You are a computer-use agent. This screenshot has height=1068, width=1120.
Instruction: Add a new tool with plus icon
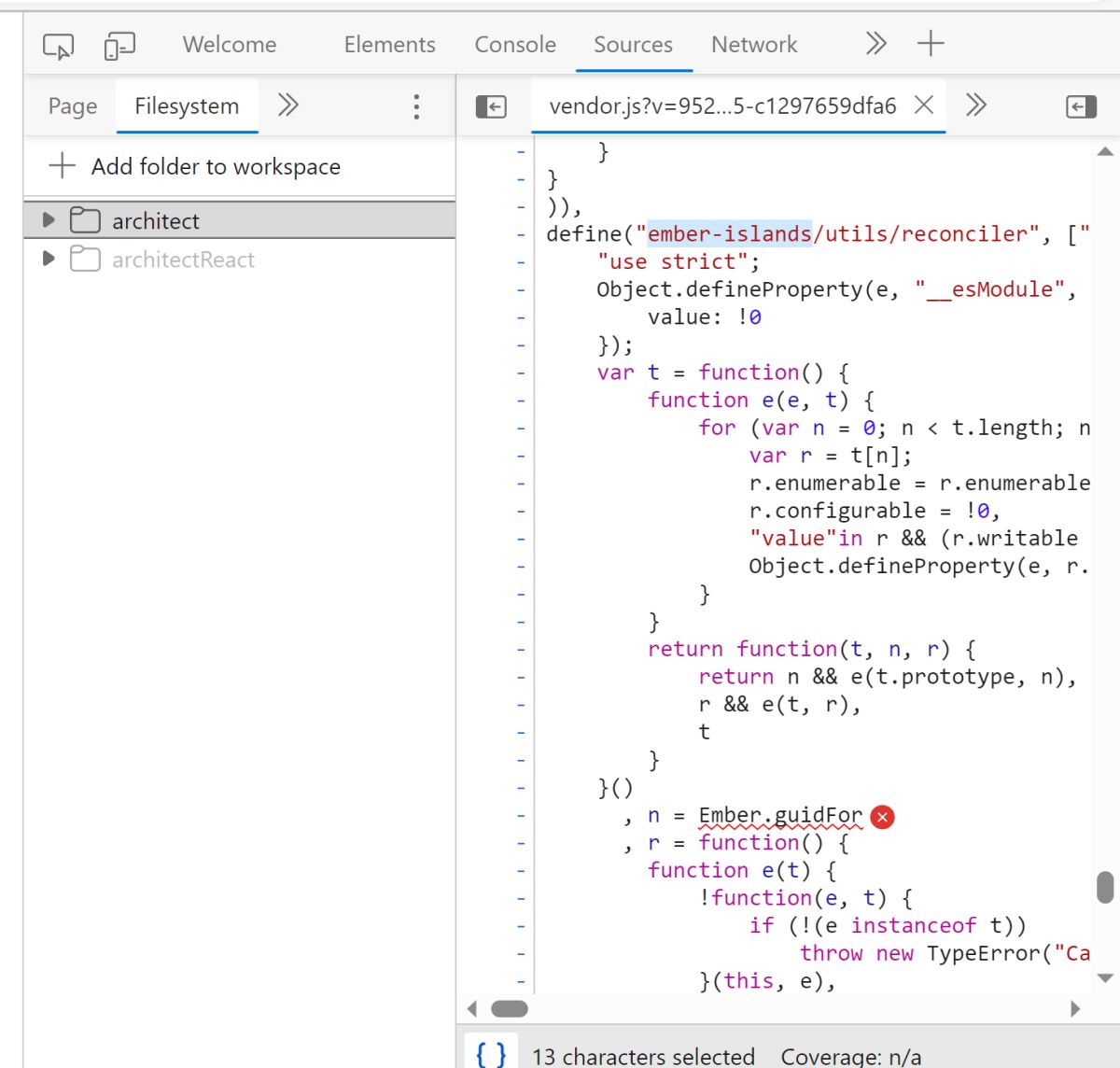(x=931, y=43)
